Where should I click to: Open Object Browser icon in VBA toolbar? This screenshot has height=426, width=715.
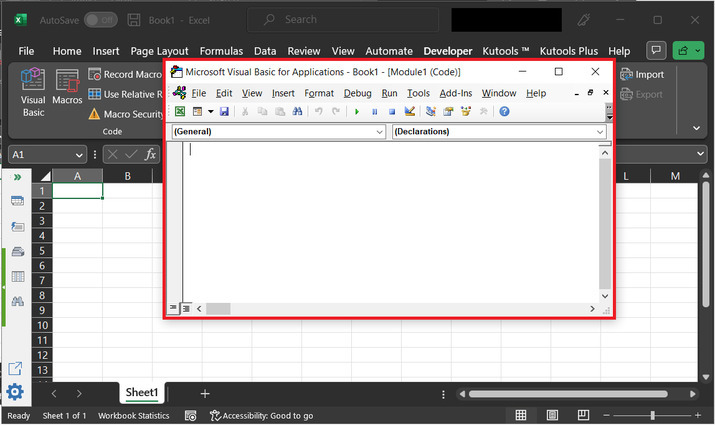466,111
